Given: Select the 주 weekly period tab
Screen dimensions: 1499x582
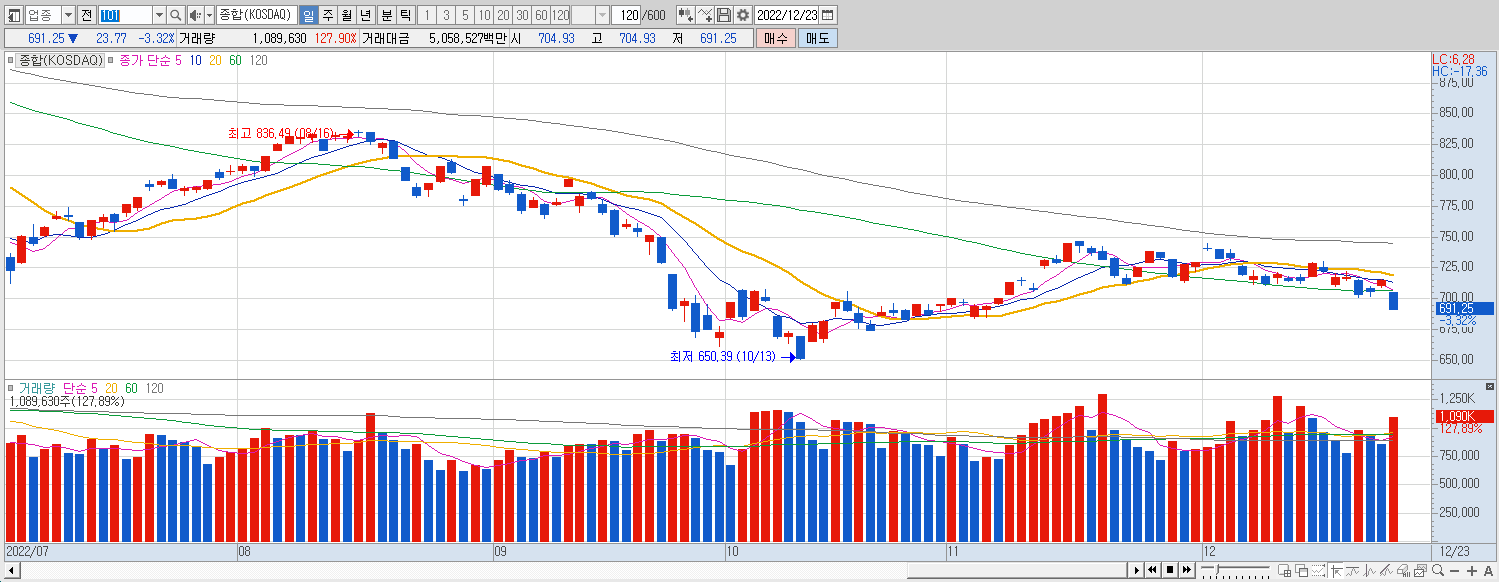Looking at the screenshot, I should point(326,15).
